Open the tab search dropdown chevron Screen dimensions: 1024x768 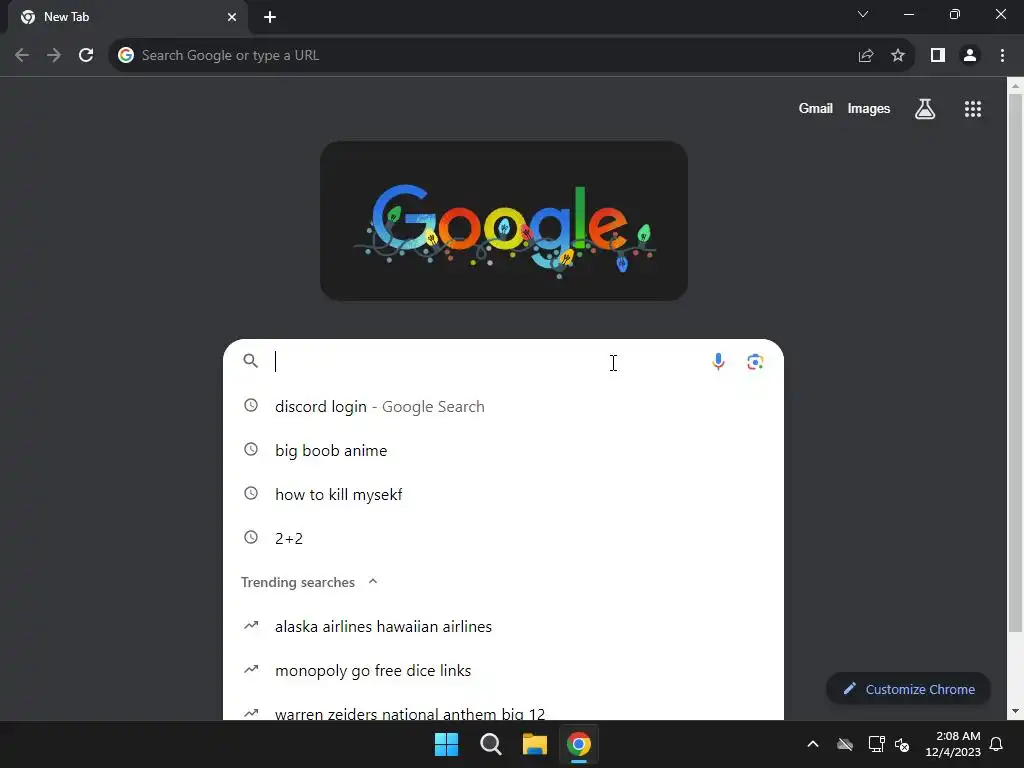tap(863, 14)
